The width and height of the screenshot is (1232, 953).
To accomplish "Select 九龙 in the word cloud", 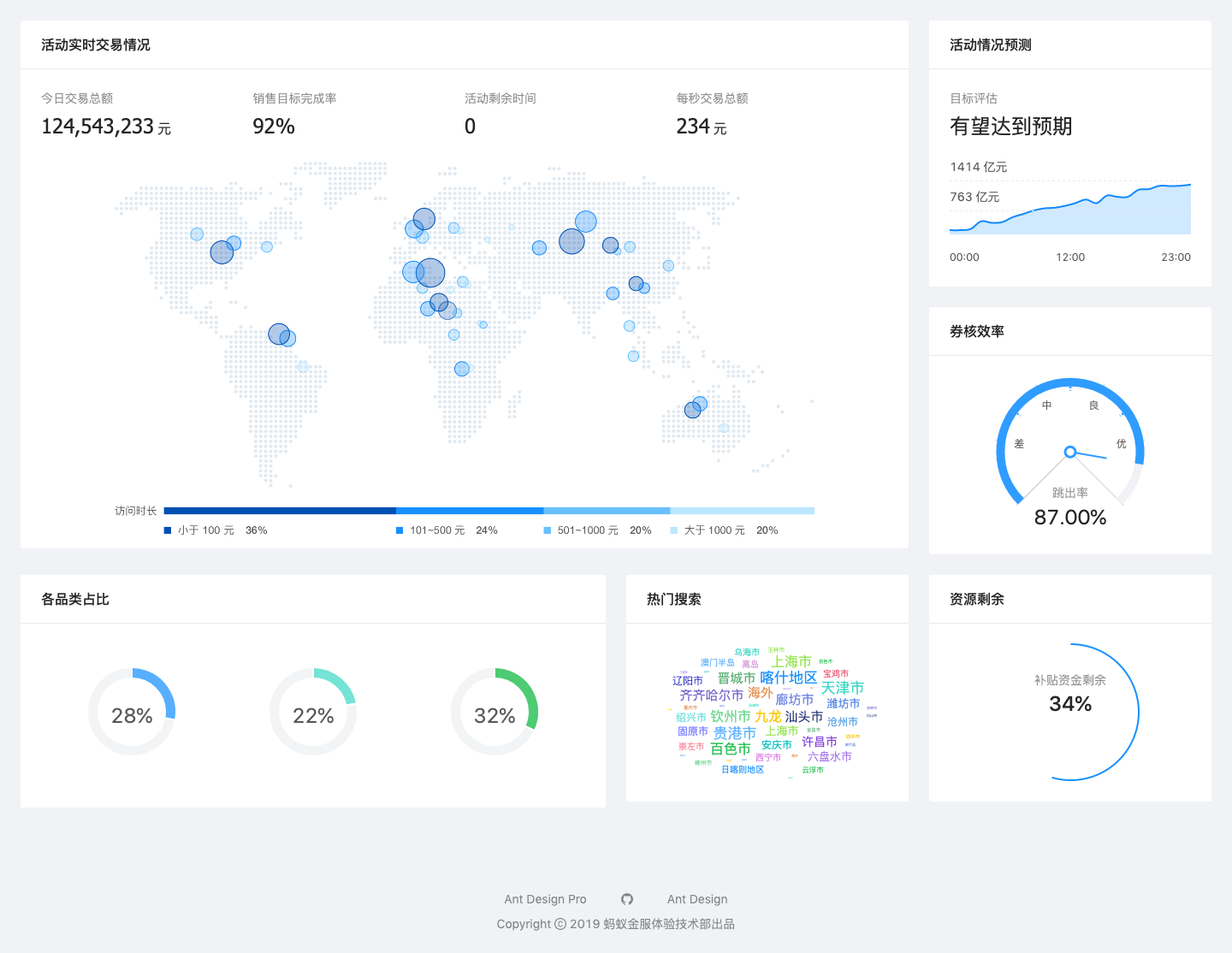I will pyautogui.click(x=767, y=716).
